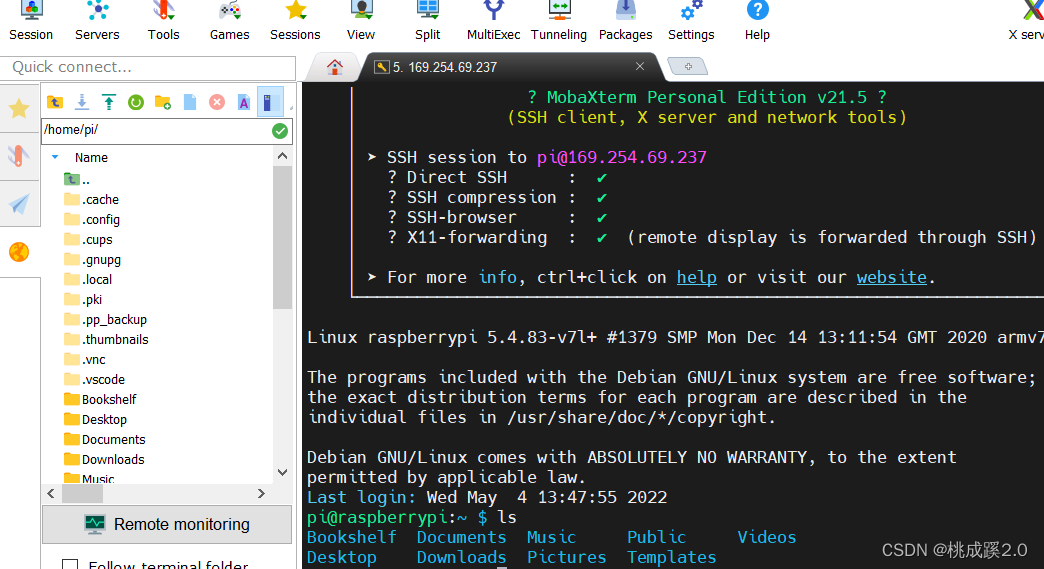
Task: Download selected files icon
Action: [82, 102]
